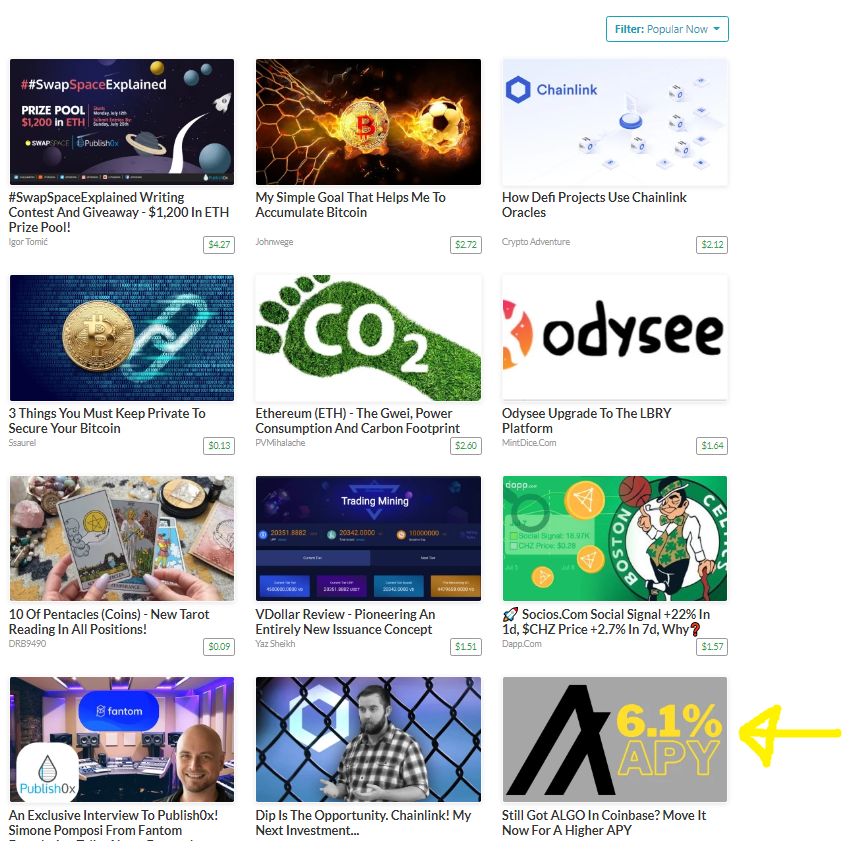This screenshot has height=841, width=853.
Task: Click the $2.60 tip amount badge
Action: point(466,446)
